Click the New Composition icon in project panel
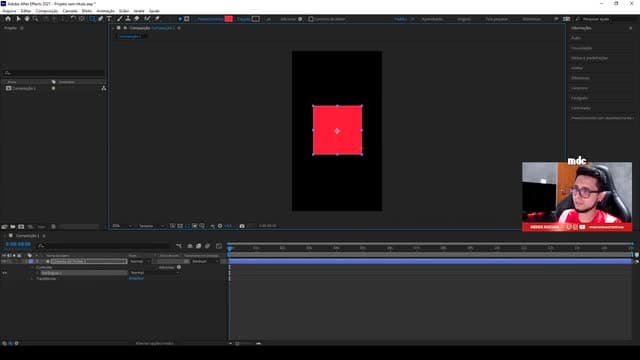 coord(21,227)
